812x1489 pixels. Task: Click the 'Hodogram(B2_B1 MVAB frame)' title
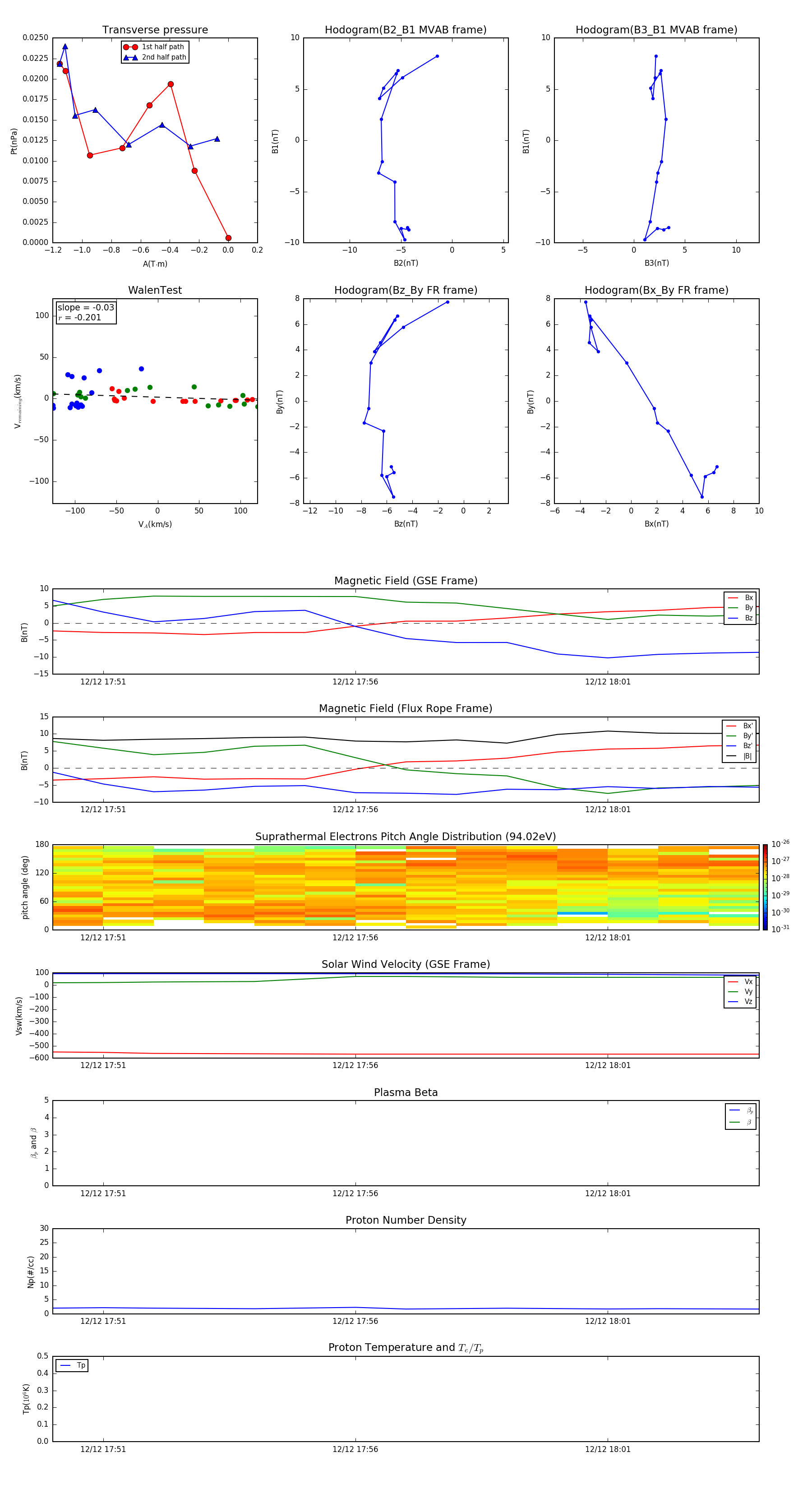[x=406, y=30]
